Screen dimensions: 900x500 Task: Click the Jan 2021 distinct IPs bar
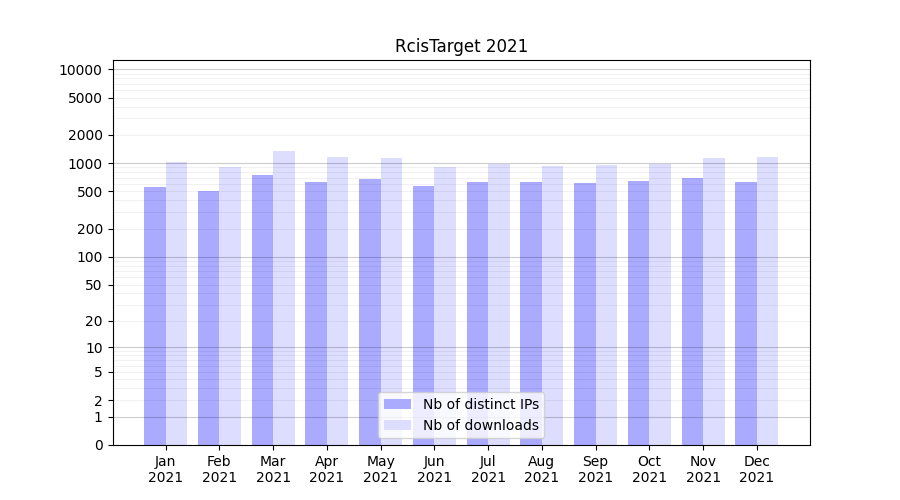[x=155, y=315]
